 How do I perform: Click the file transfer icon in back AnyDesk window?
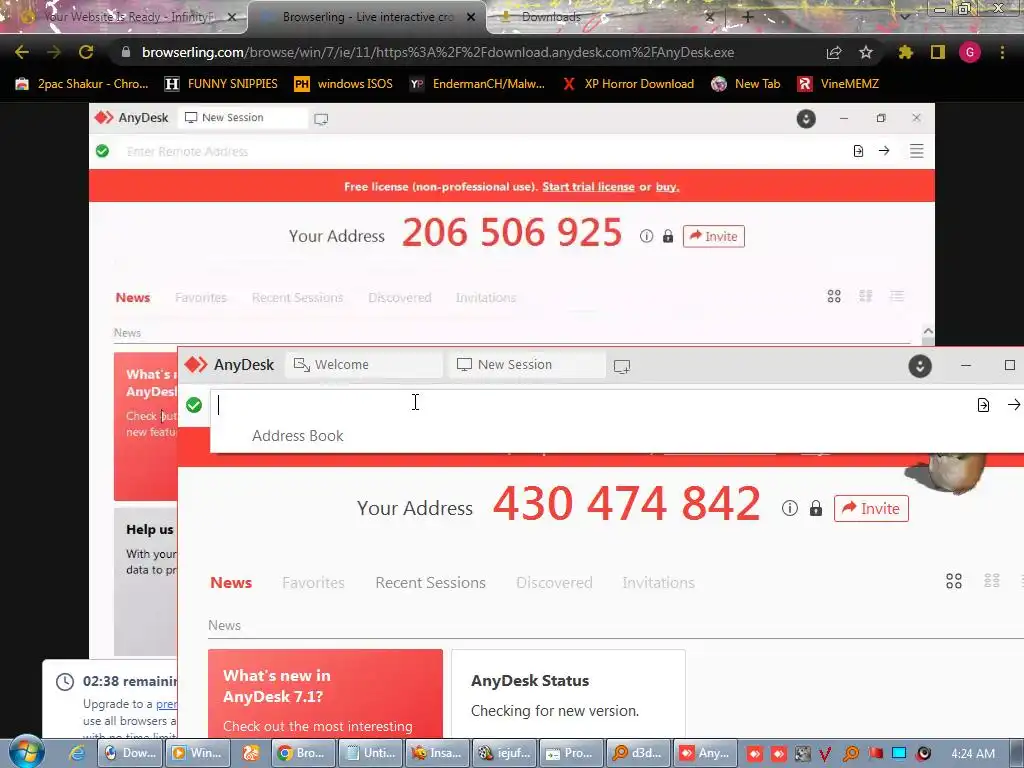(858, 151)
